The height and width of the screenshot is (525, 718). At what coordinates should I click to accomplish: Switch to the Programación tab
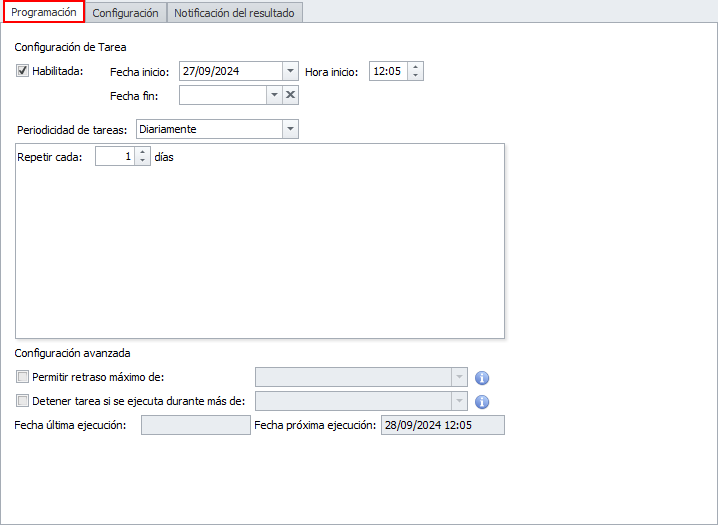pos(44,12)
